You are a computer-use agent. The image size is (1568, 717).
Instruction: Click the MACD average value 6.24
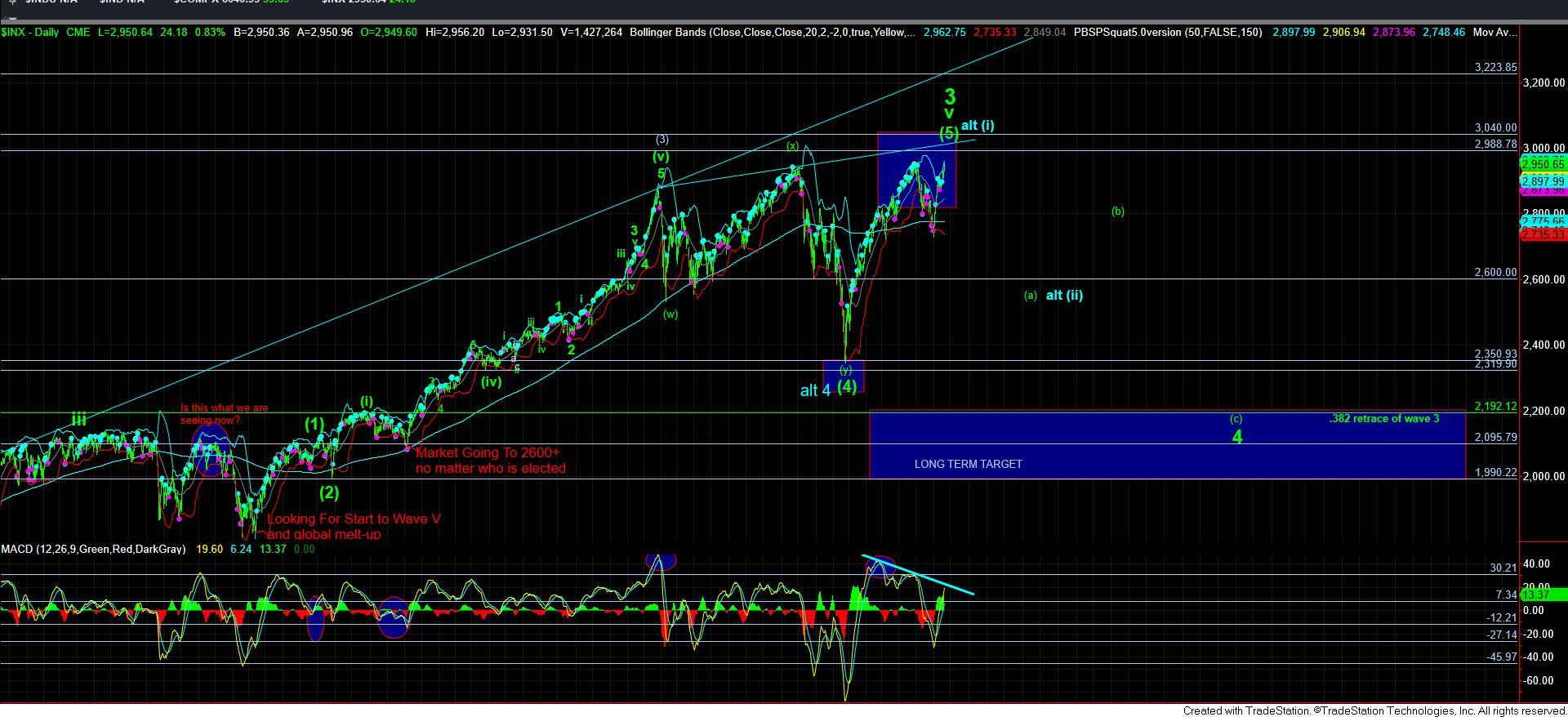[x=241, y=550]
